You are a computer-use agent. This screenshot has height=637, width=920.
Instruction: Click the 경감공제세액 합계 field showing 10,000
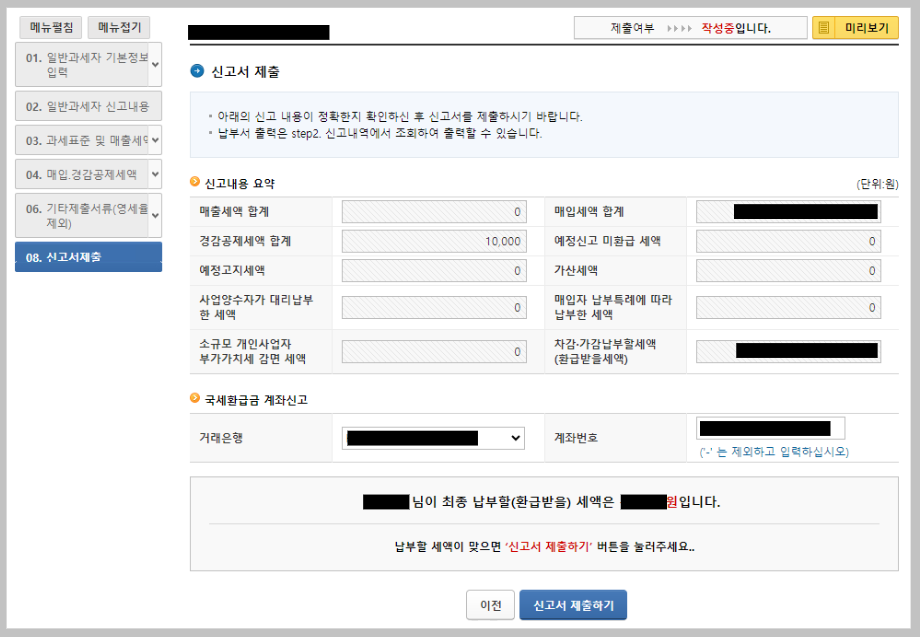pos(433,240)
